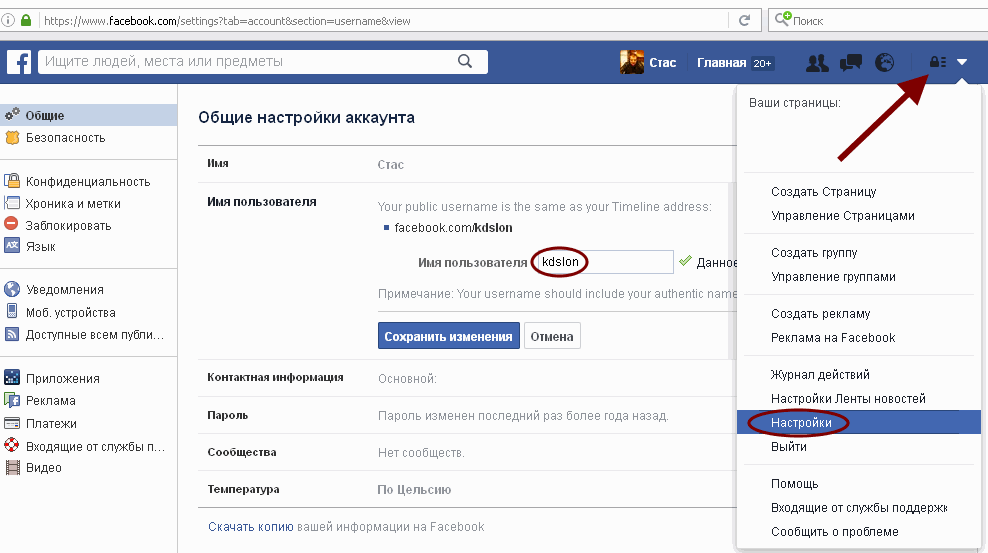The image size is (988, 553).
Task: Choose Выйти to log out
Action: (789, 447)
